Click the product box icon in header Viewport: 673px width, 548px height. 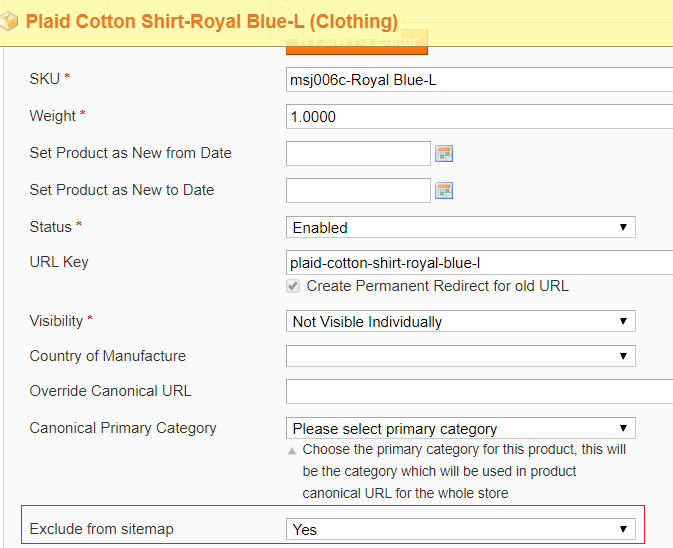(x=10, y=21)
